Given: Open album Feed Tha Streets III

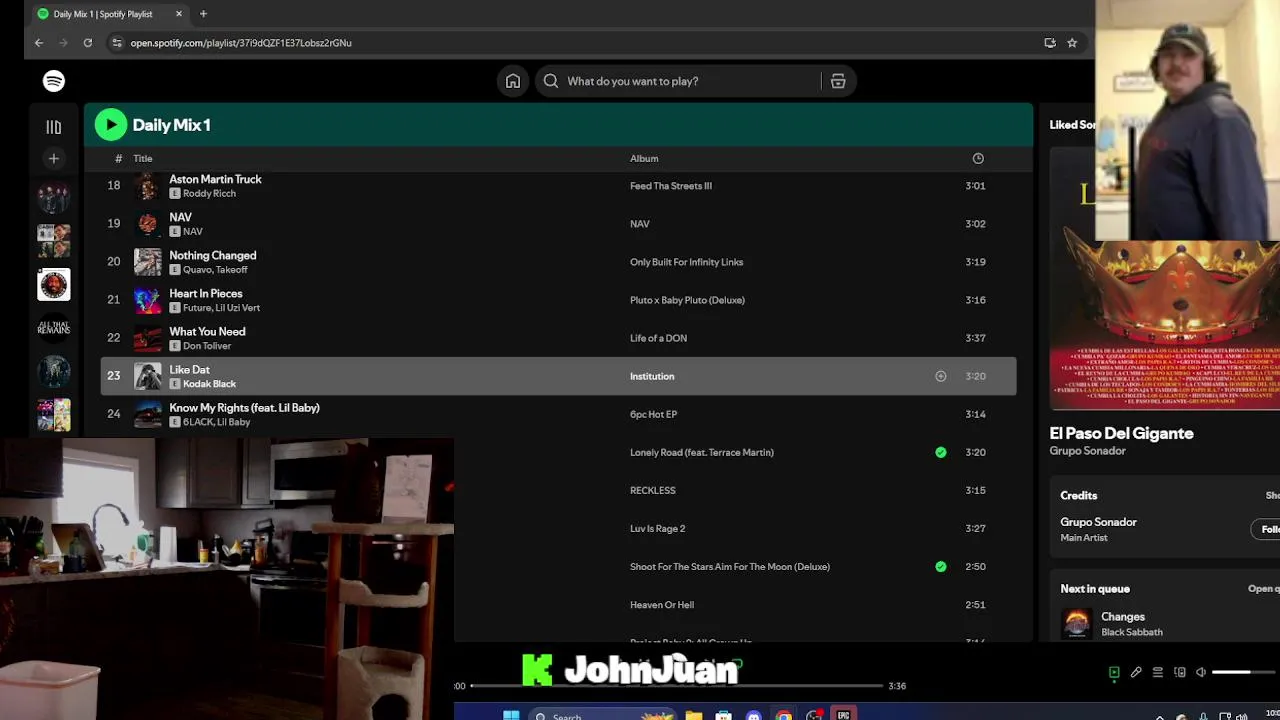Looking at the screenshot, I should coord(671,186).
